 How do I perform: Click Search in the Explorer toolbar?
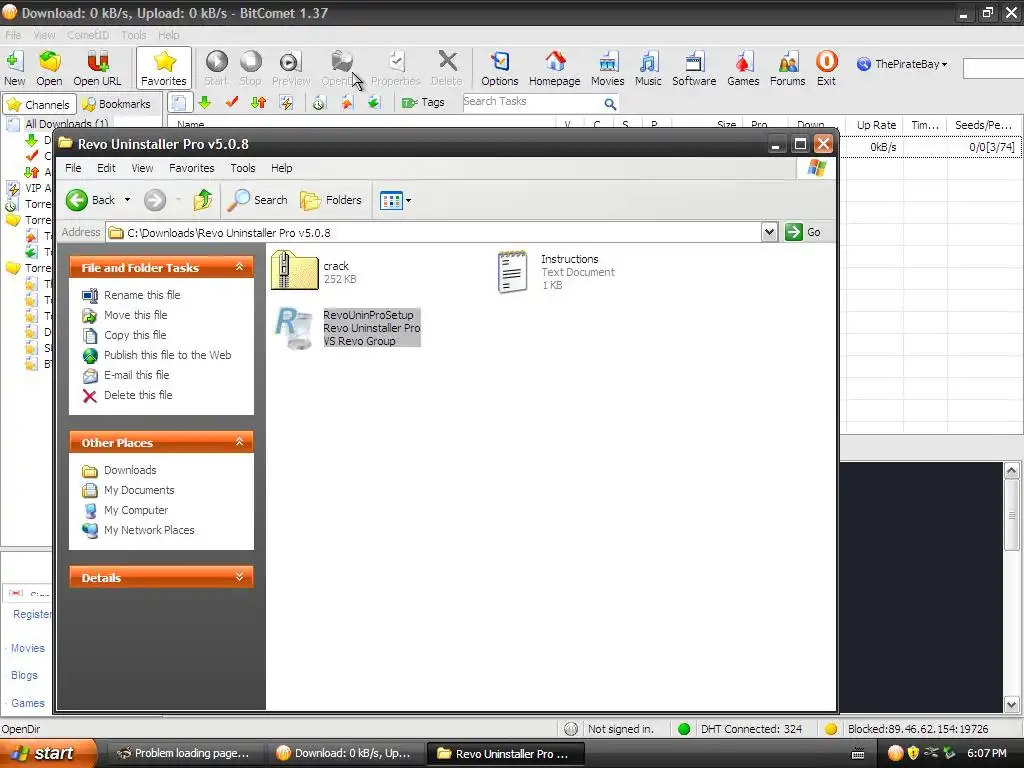click(257, 200)
